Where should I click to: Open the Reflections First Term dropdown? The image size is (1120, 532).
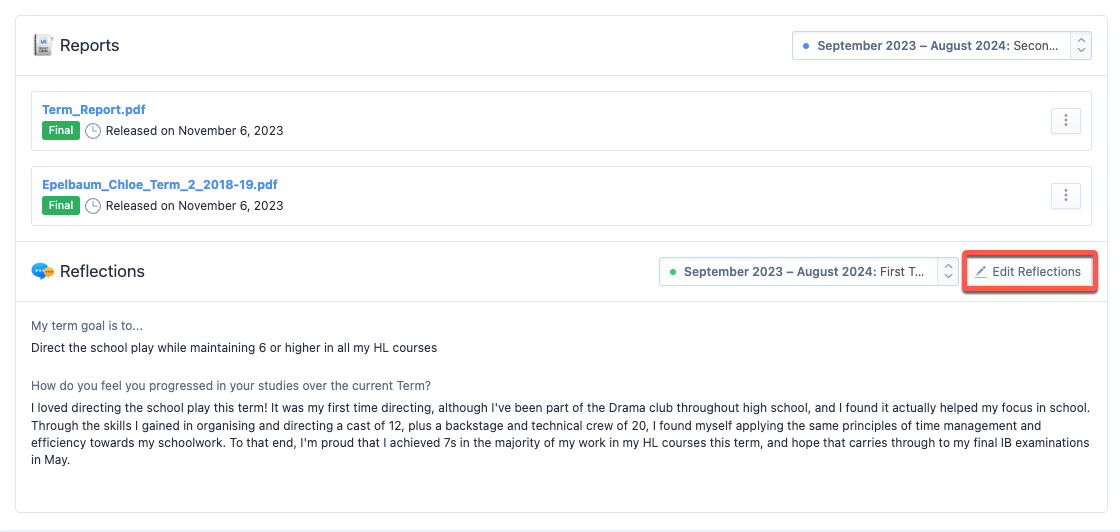(809, 272)
